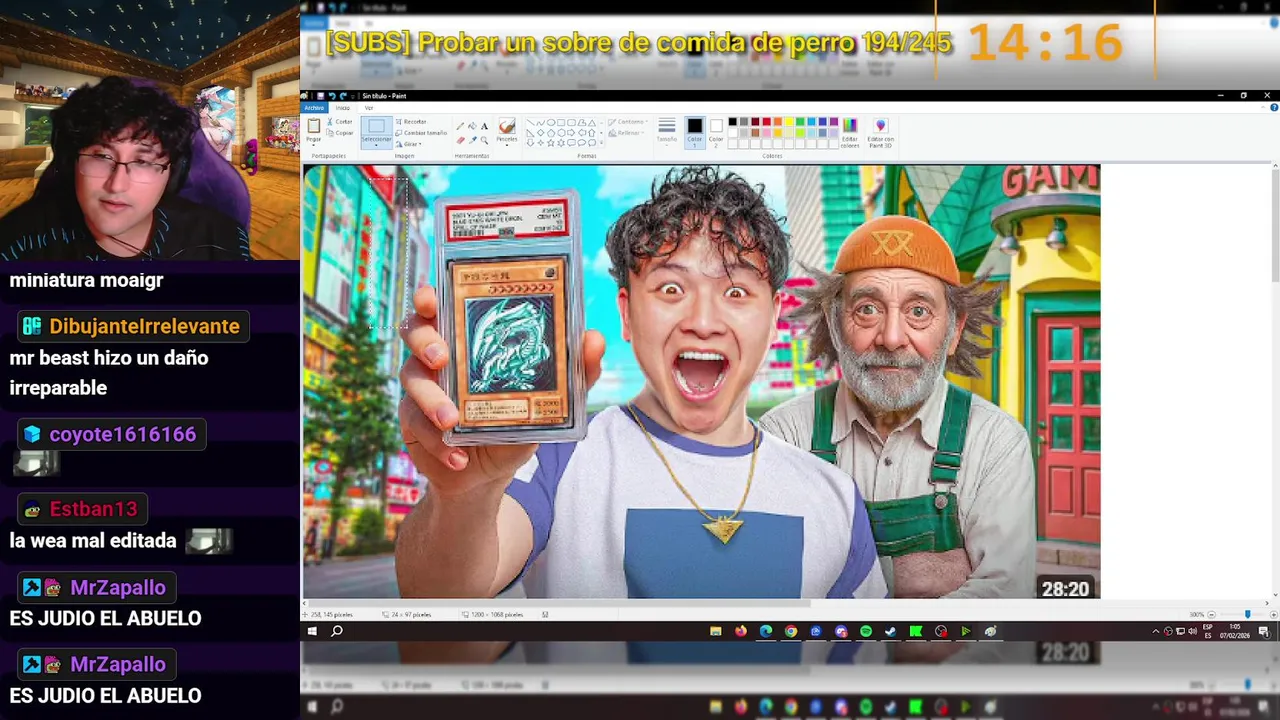1280x720 pixels.
Task: Expand the Formas shapes gallery
Action: click(x=601, y=143)
